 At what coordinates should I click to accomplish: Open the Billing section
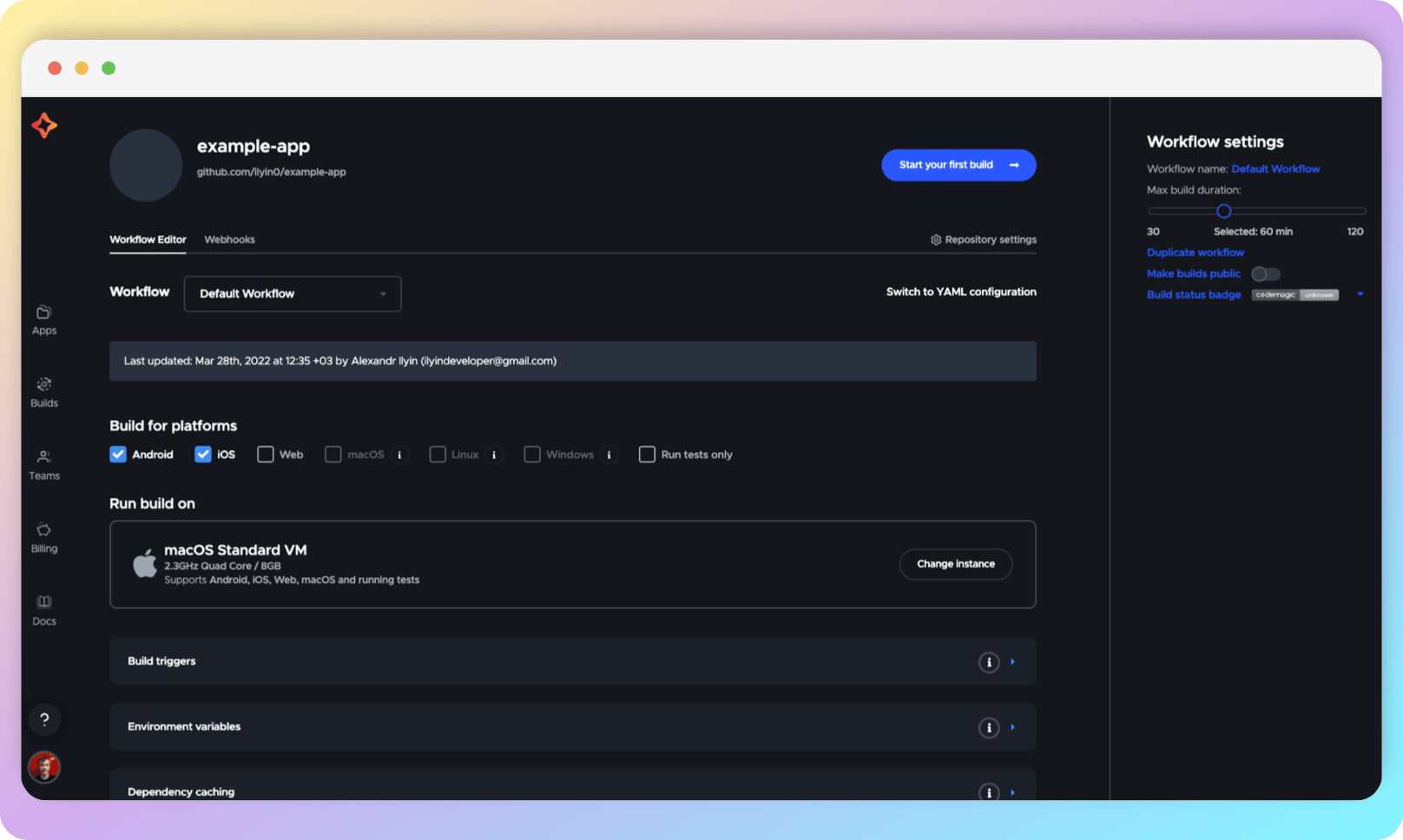43,536
